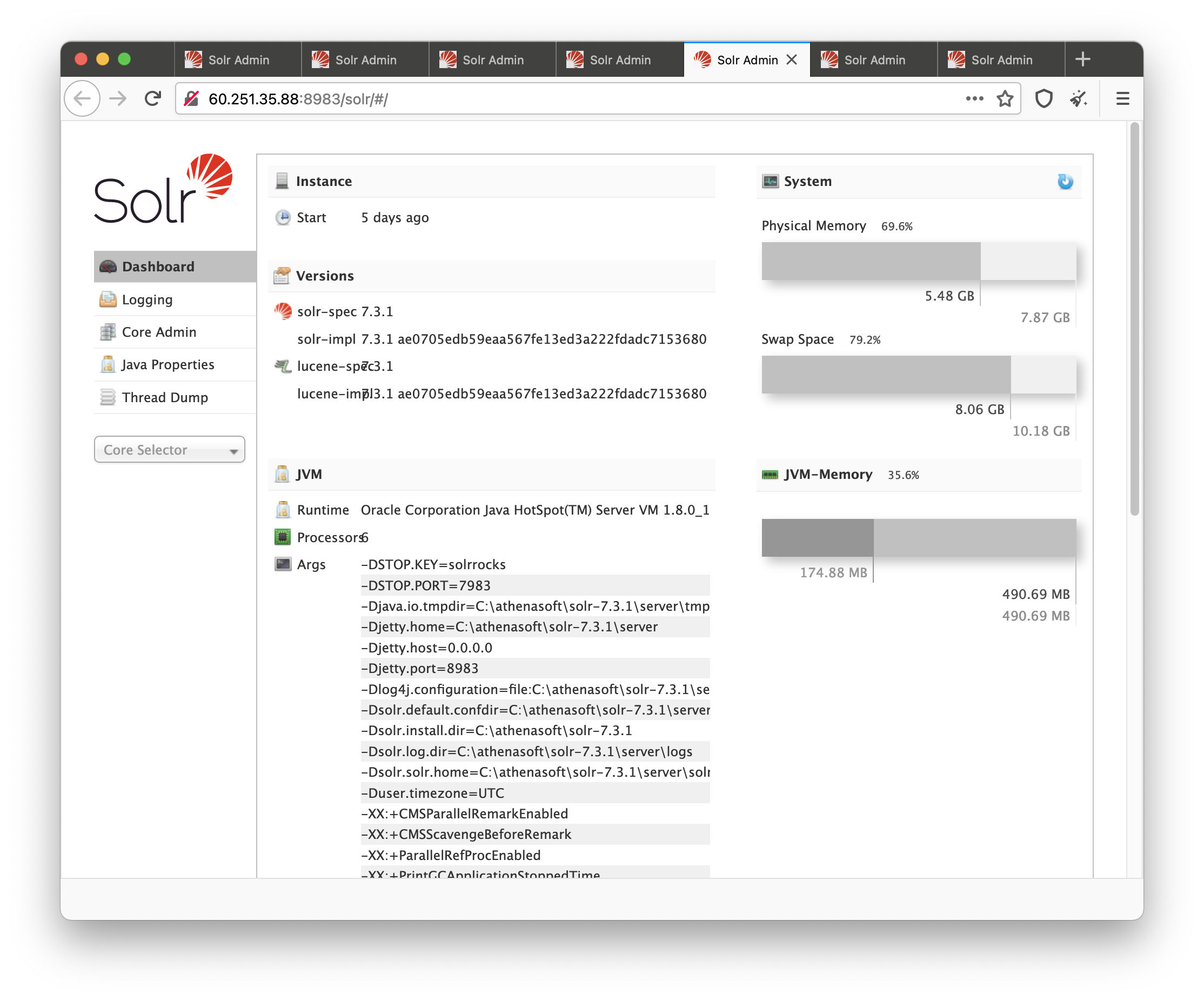Screen dimensions: 1204x1000
Task: Click the JVM-Memory RAM icon
Action: pyautogui.click(x=770, y=475)
